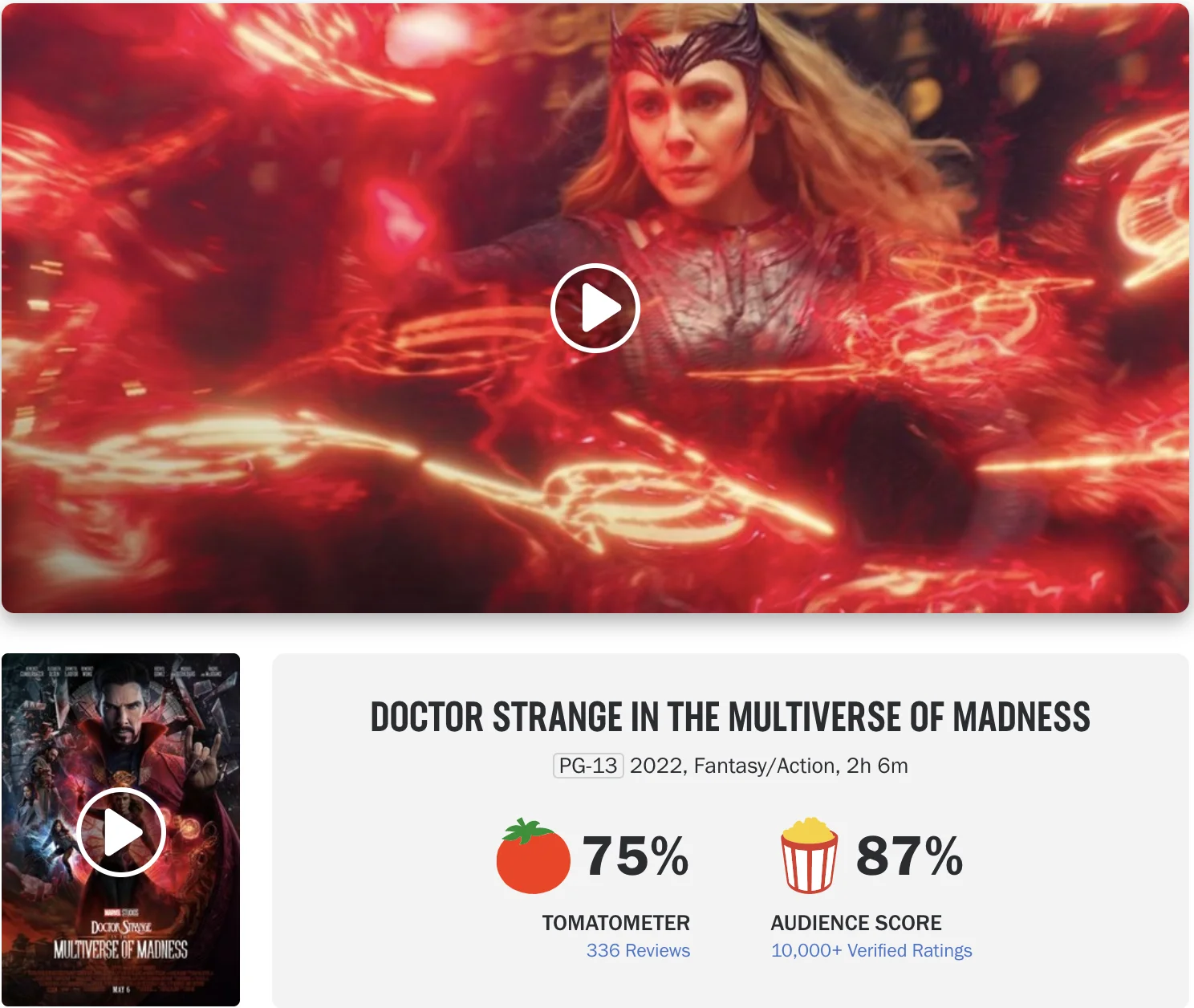Click the PG-13 rating badge
Screen dimensions: 1194x1008
tap(588, 766)
